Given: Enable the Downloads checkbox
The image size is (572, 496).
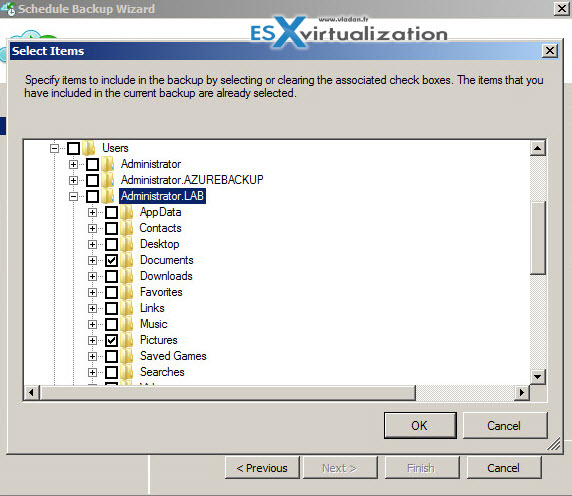Looking at the screenshot, I should coord(111,276).
